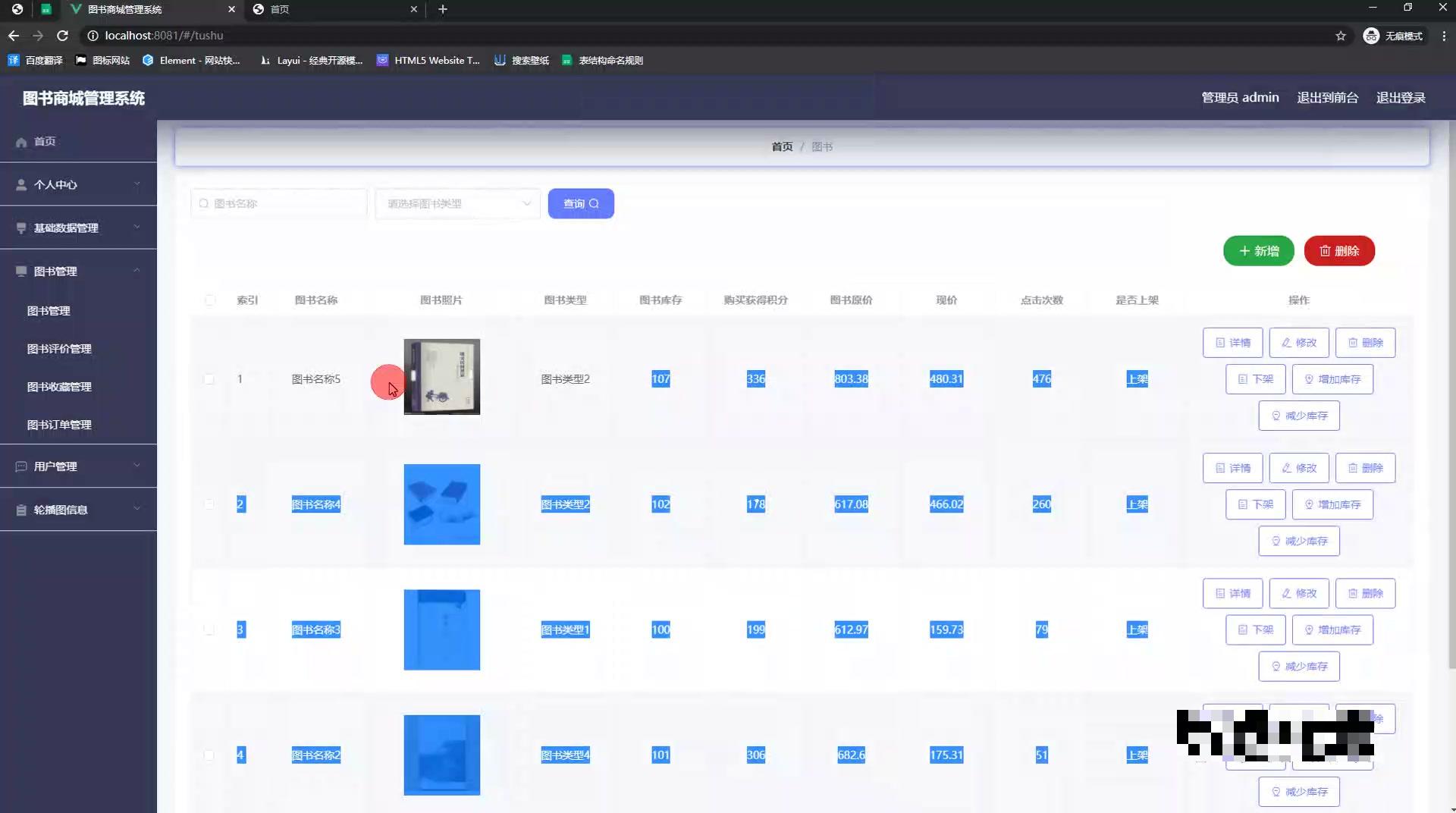Open the 图书名称4 book photo
Screen dimensions: 1456x813
[x=441, y=504]
